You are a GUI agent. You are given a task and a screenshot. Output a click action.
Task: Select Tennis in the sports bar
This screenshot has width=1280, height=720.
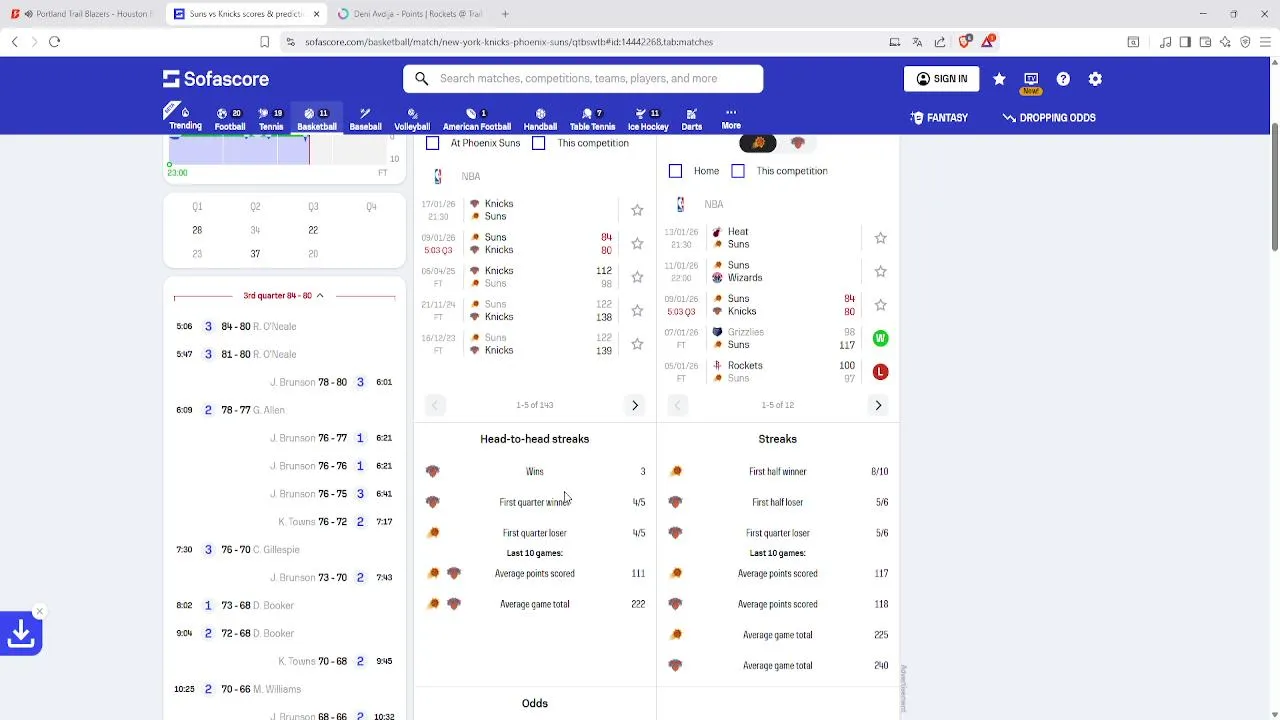tap(271, 119)
